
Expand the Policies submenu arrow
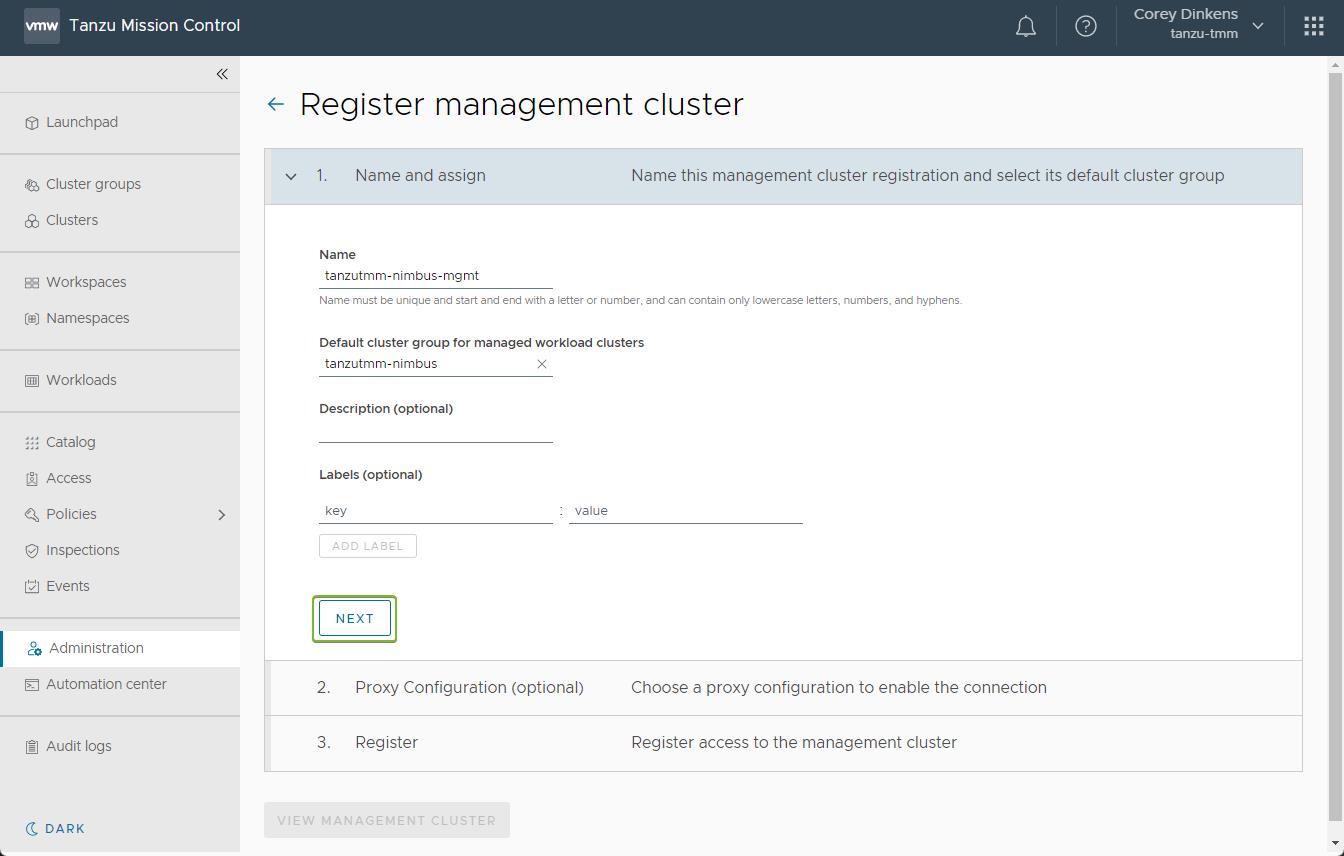[222, 515]
